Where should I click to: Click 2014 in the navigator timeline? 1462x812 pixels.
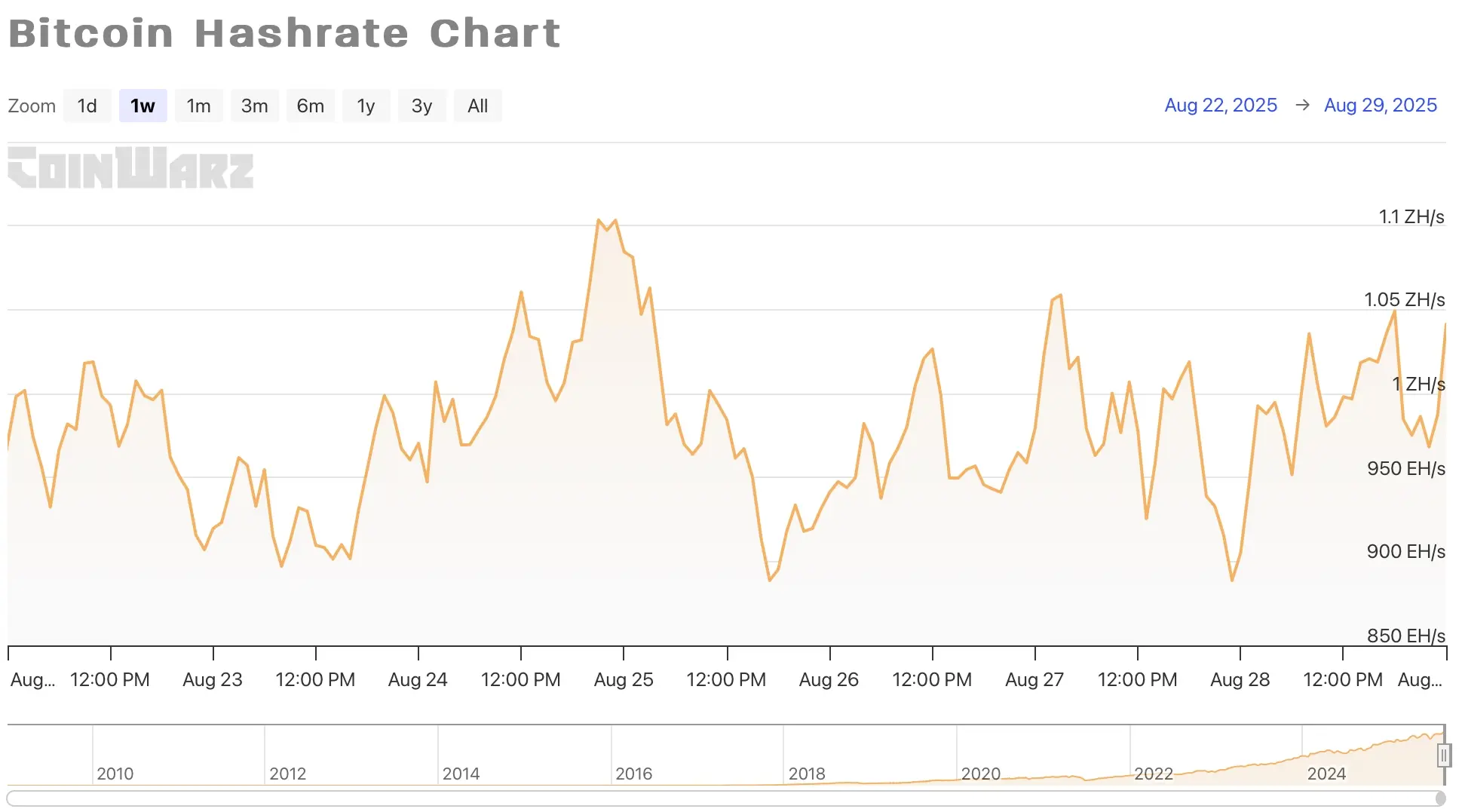(461, 774)
